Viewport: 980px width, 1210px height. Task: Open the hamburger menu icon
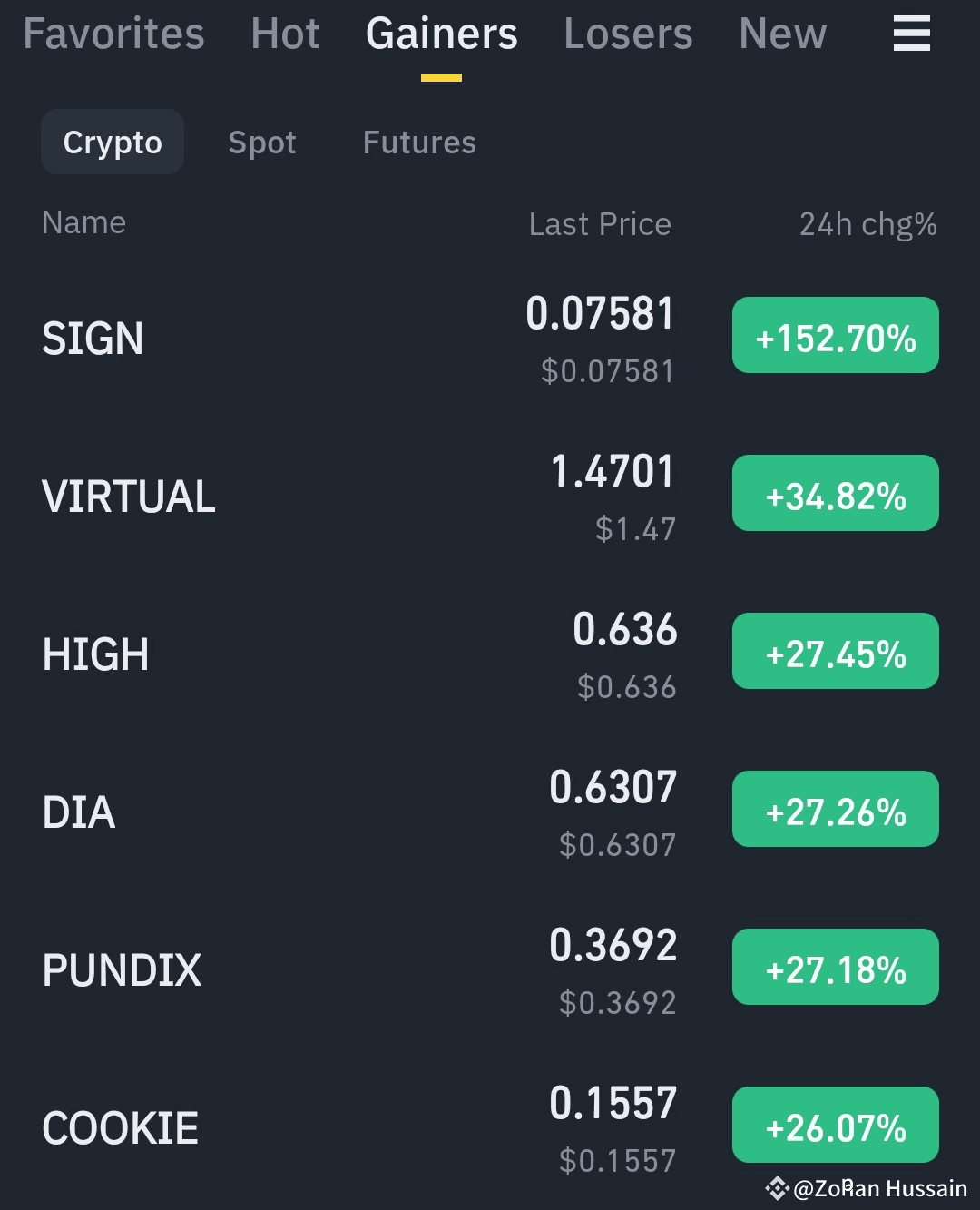tap(911, 34)
